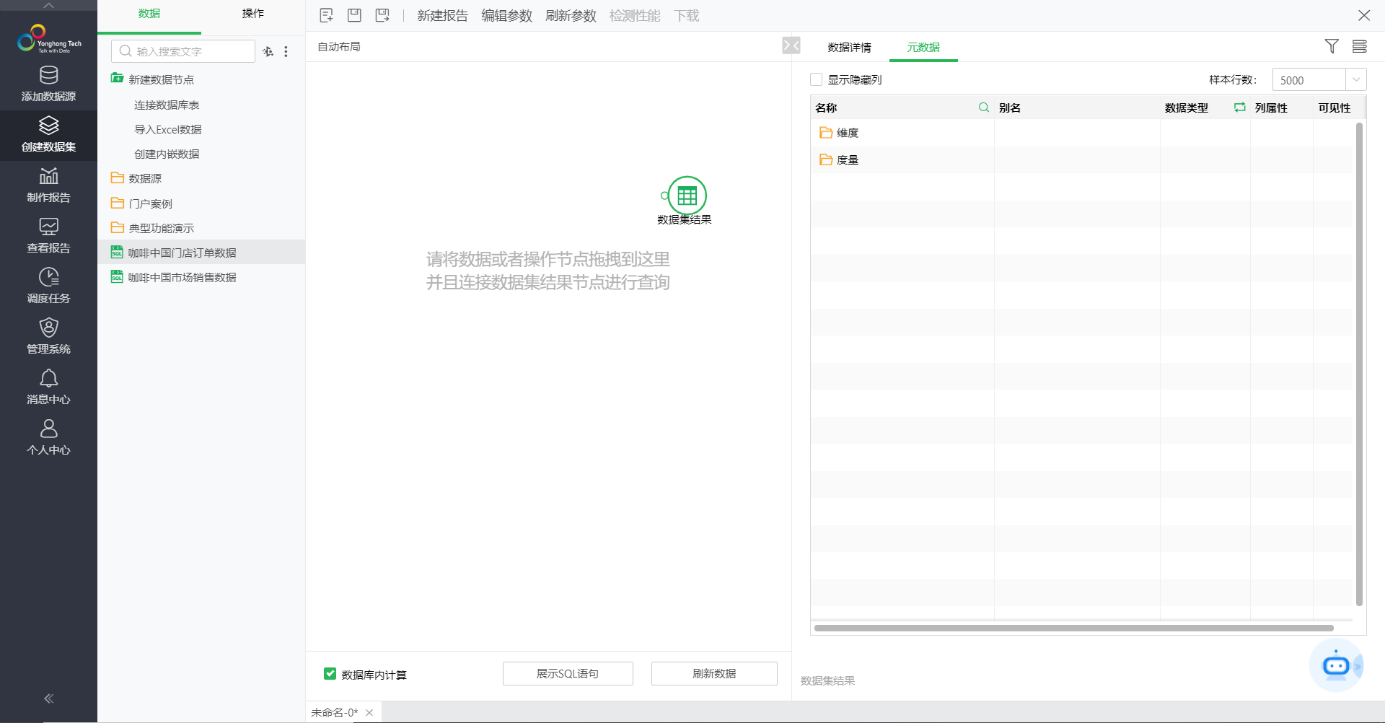This screenshot has width=1385, height=723.
Task: Click the search icon in 名称 column header
Action: tap(983, 107)
